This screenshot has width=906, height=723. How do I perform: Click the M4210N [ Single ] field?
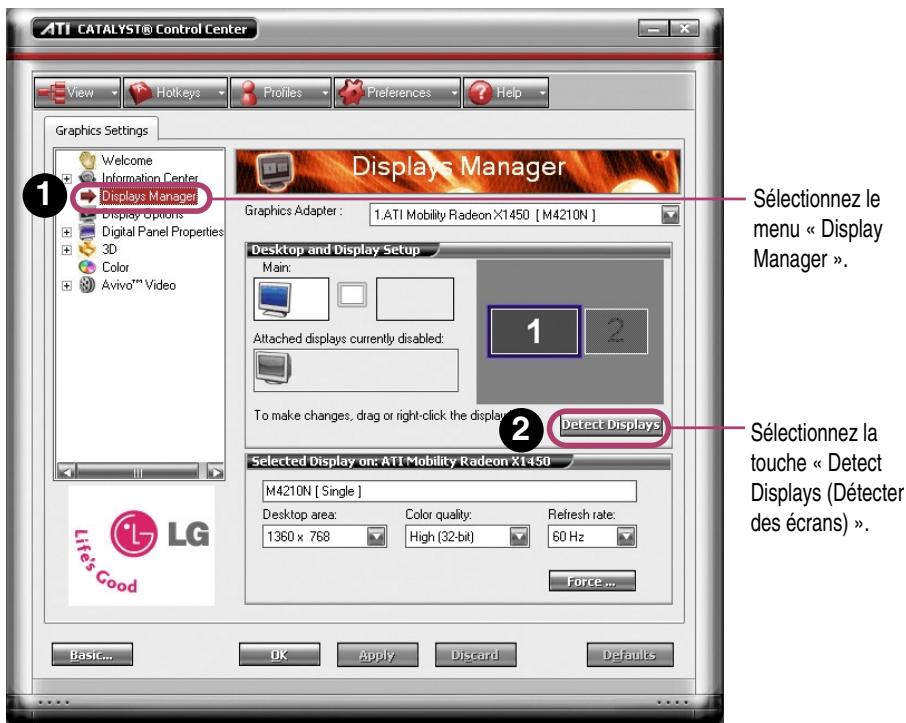pyautogui.click(x=449, y=491)
